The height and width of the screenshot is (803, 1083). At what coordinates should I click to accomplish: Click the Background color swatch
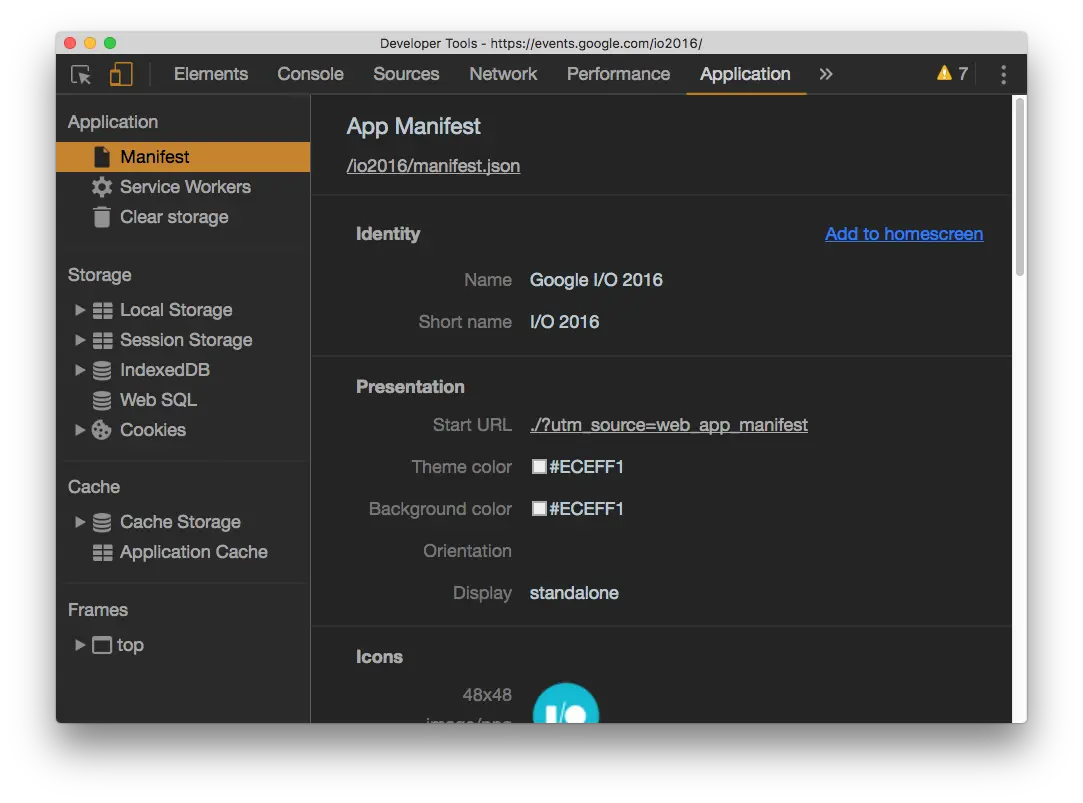tap(539, 509)
